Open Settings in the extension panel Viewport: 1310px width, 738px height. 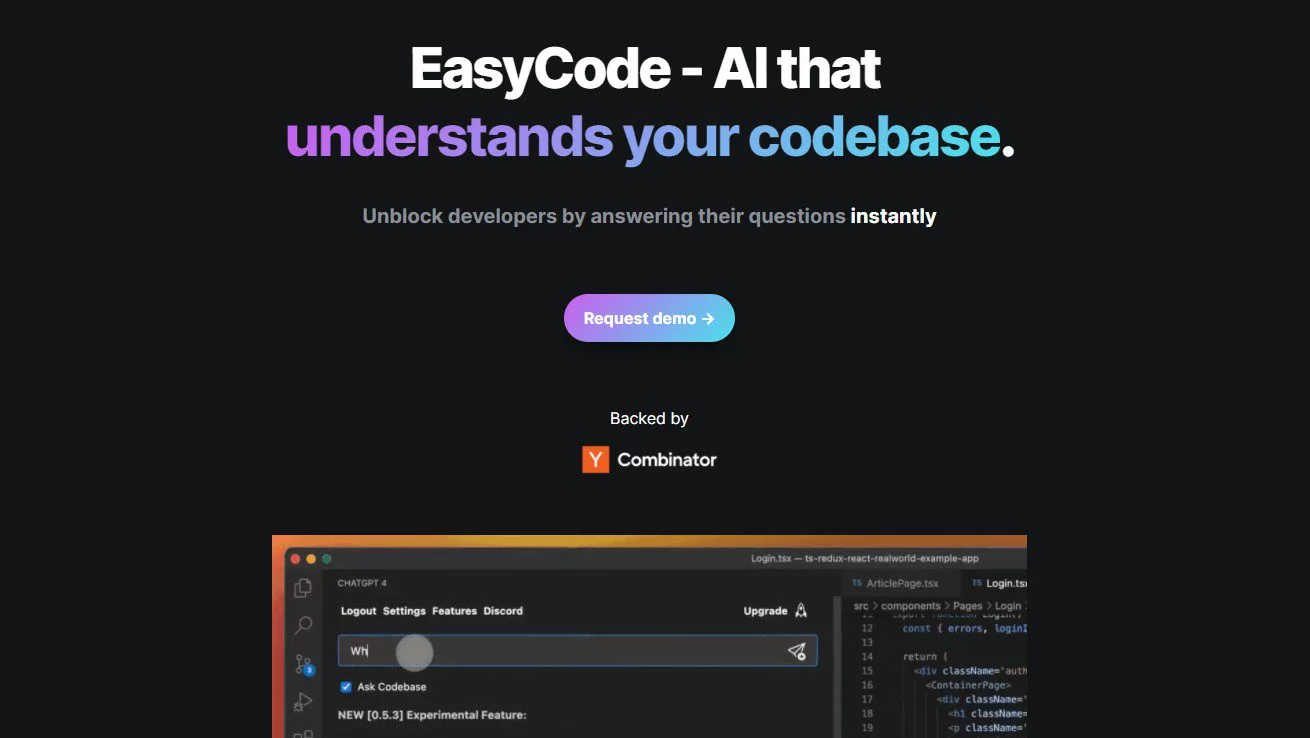click(x=404, y=611)
